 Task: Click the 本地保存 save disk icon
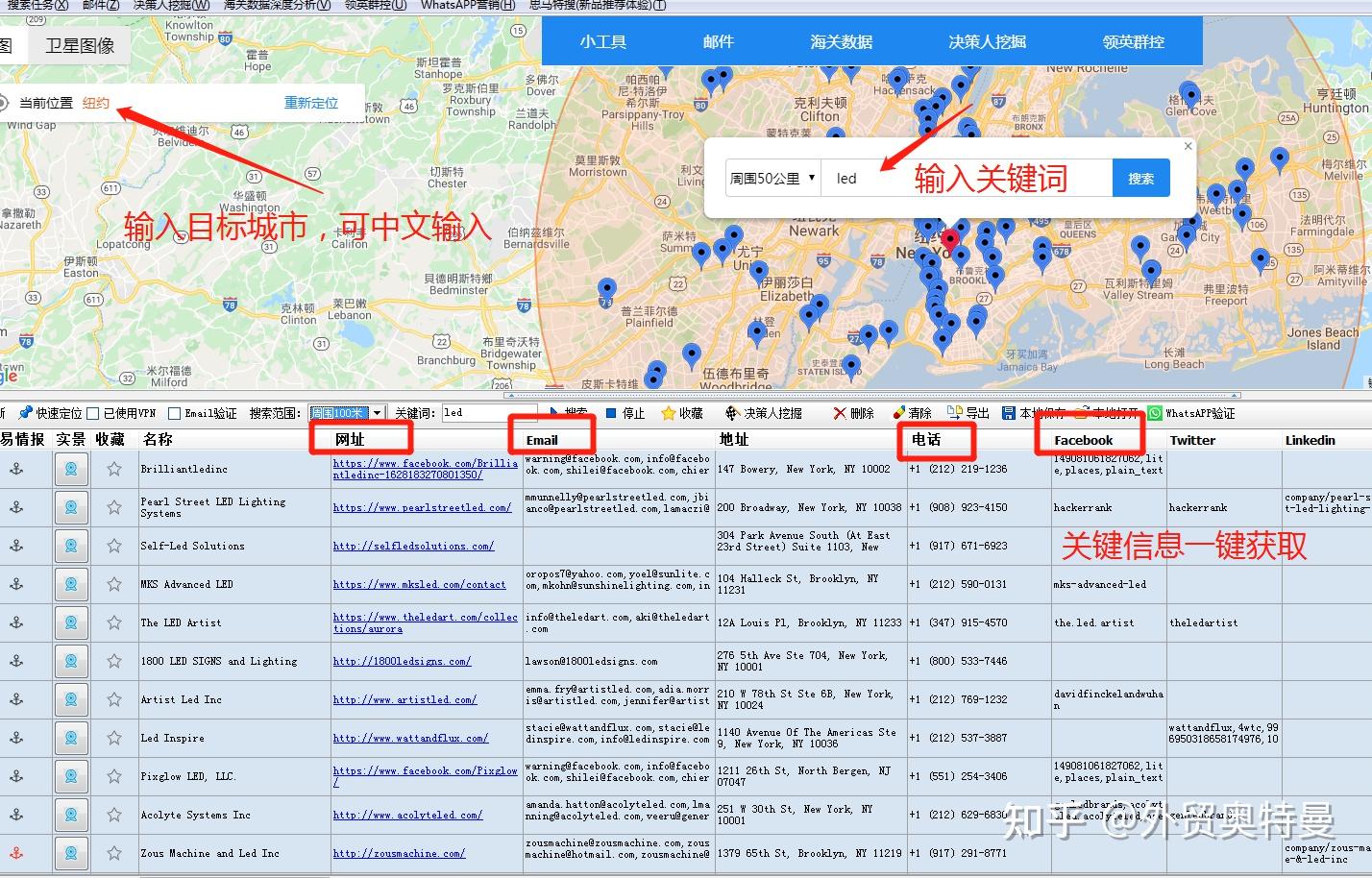1009,413
